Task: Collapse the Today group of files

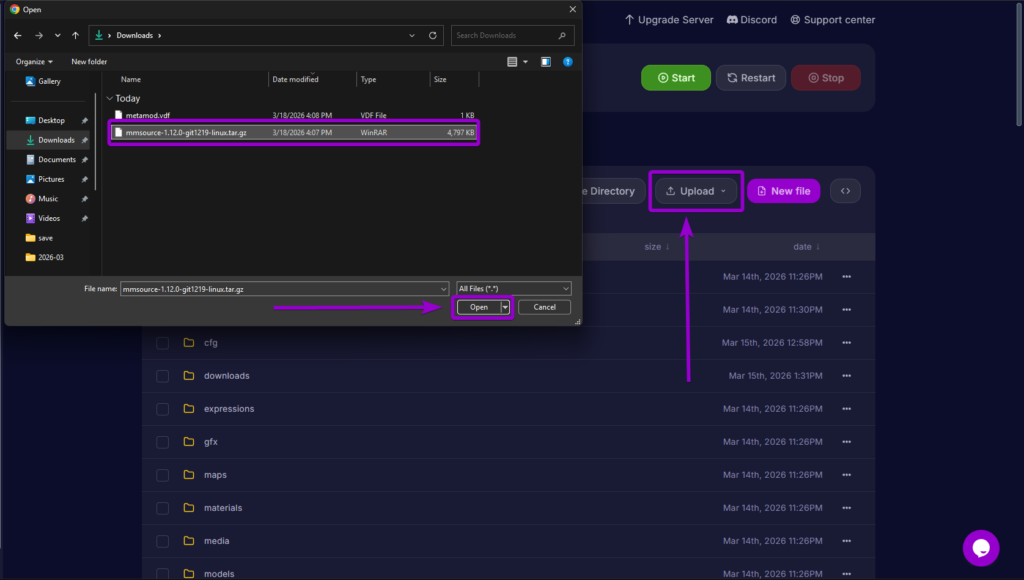Action: coord(108,98)
